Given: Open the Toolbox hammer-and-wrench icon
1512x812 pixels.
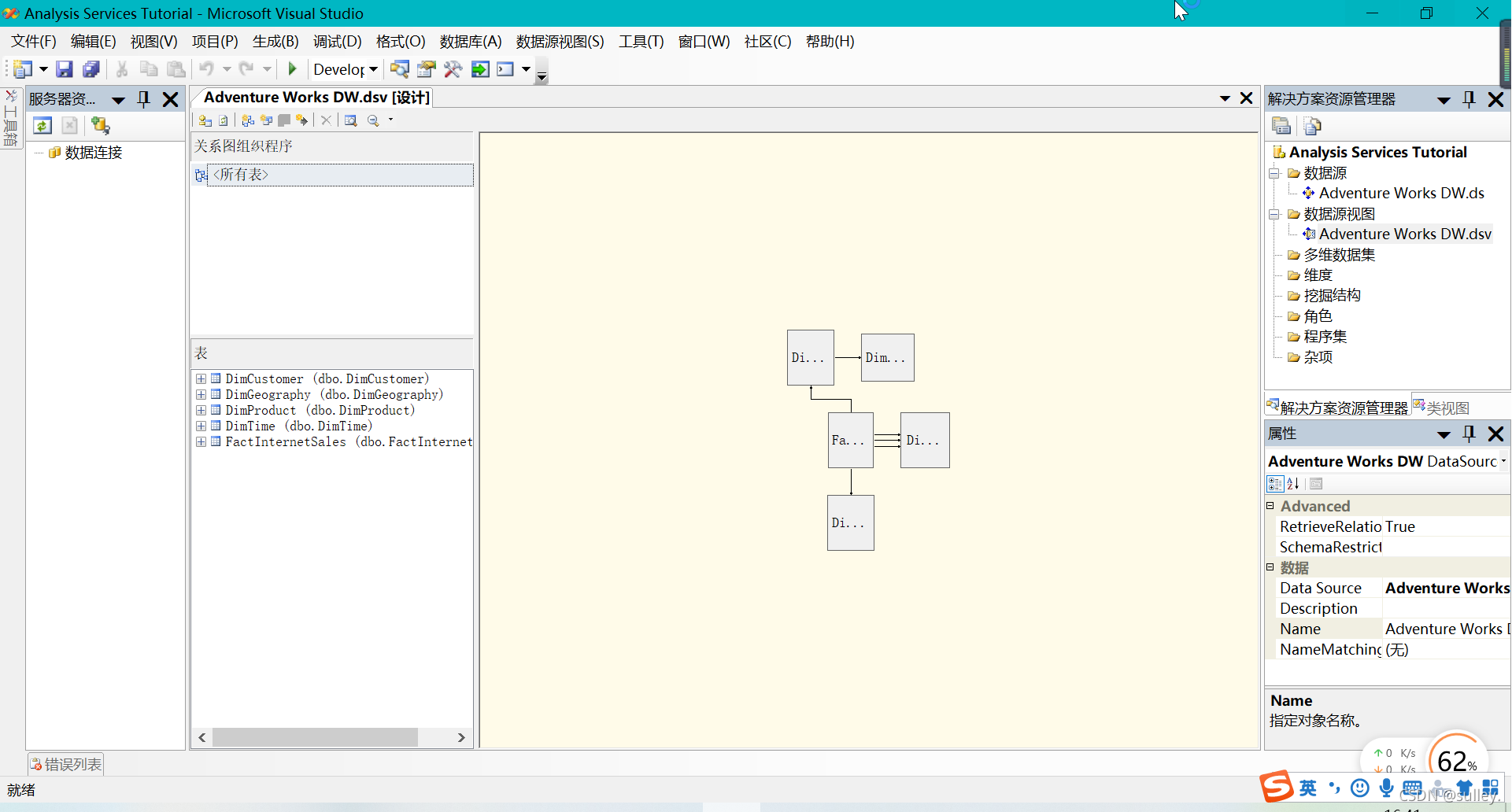Looking at the screenshot, I should [453, 69].
